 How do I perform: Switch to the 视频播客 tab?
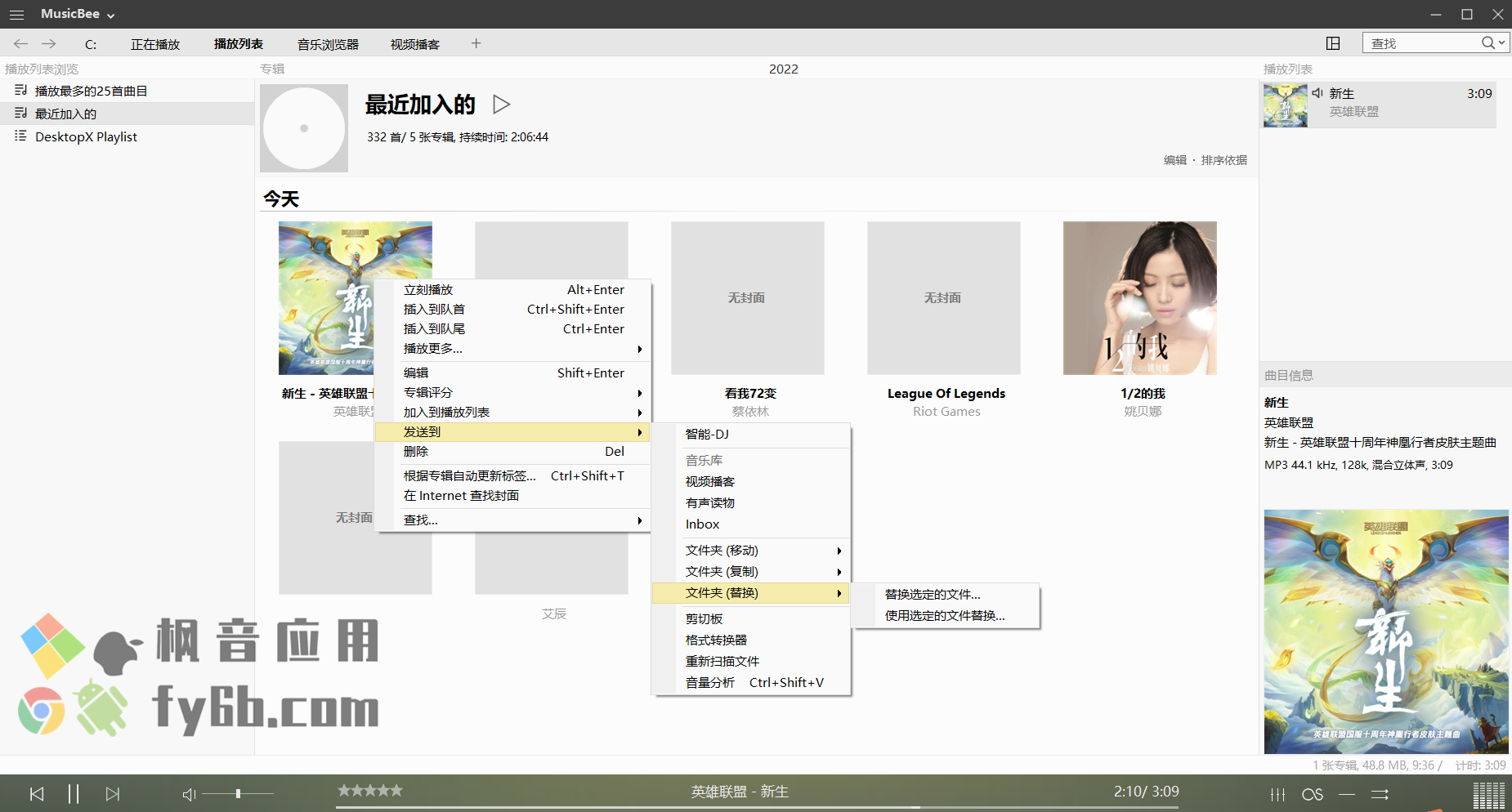point(414,44)
